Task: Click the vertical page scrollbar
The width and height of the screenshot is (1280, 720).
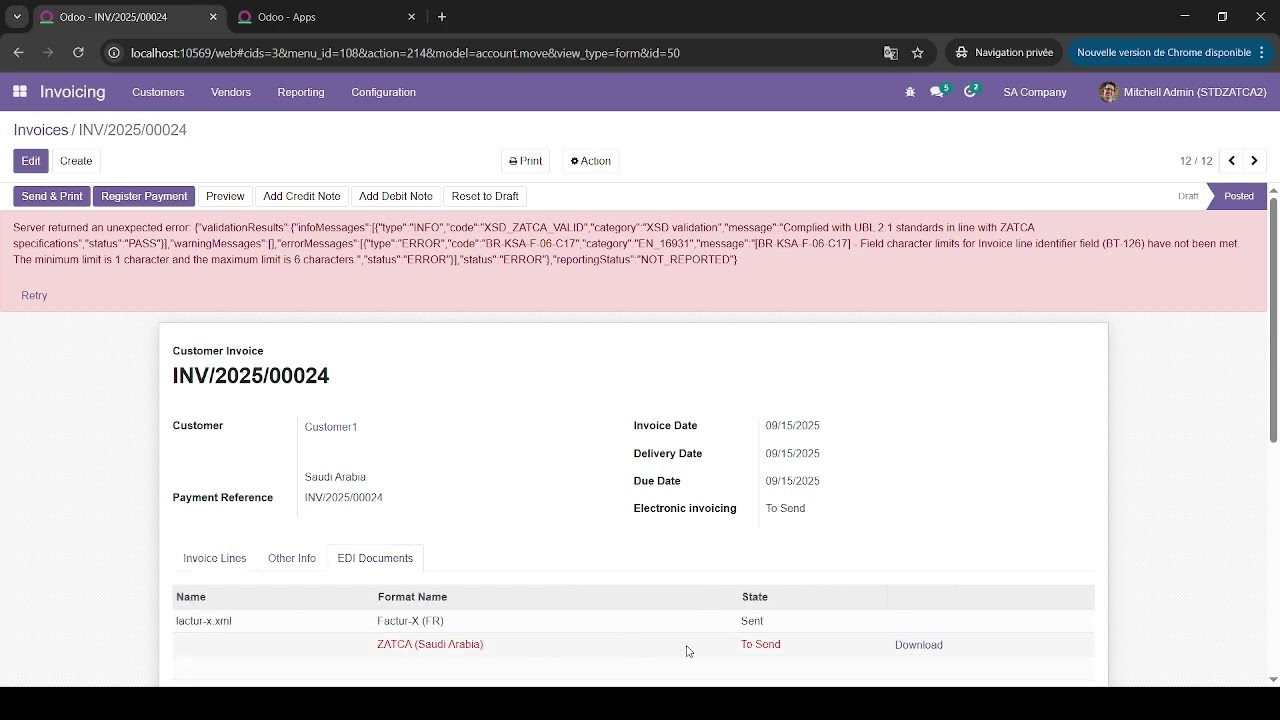Action: (x=1273, y=320)
